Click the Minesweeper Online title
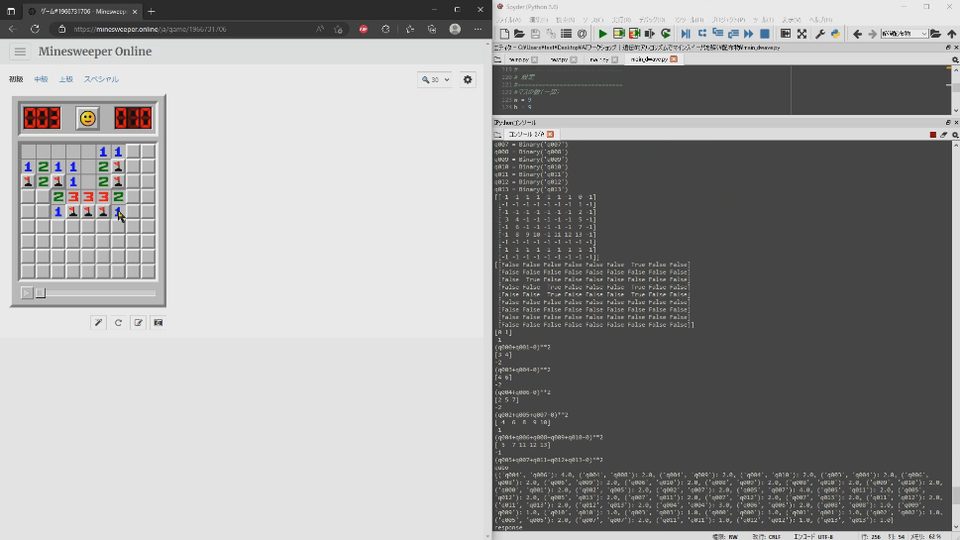 coord(95,51)
